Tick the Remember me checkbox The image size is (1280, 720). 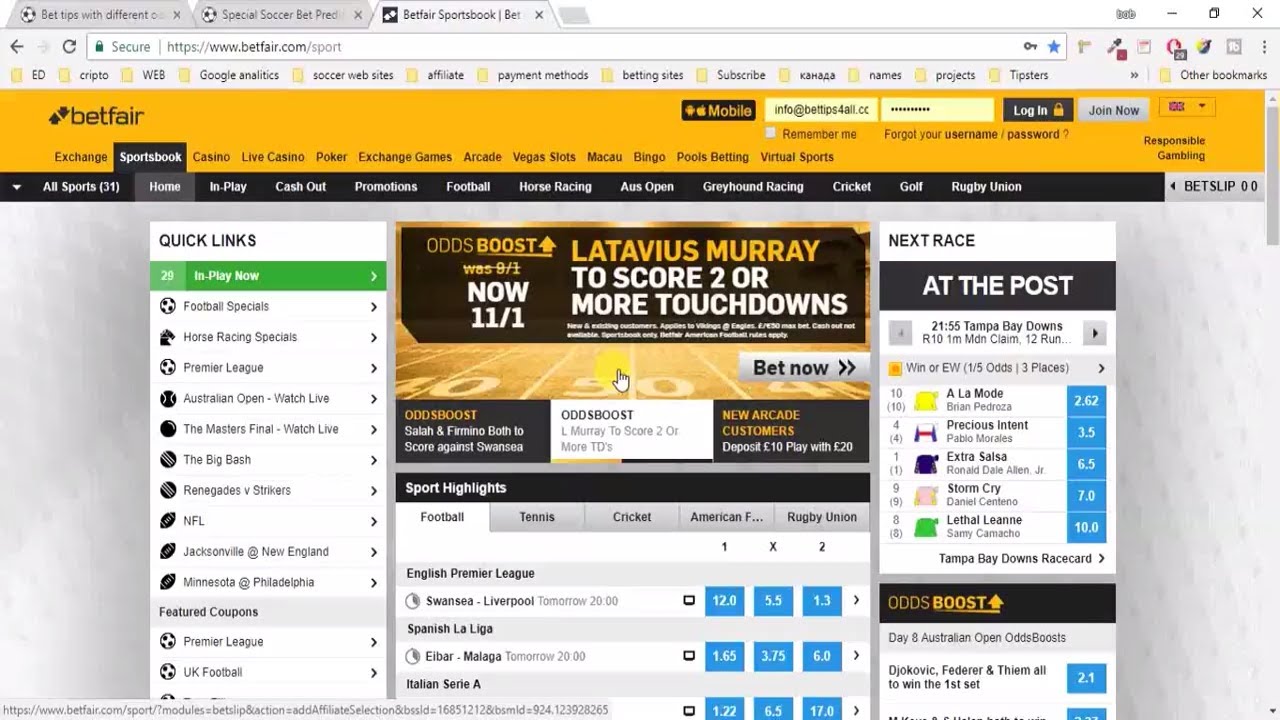(x=770, y=133)
